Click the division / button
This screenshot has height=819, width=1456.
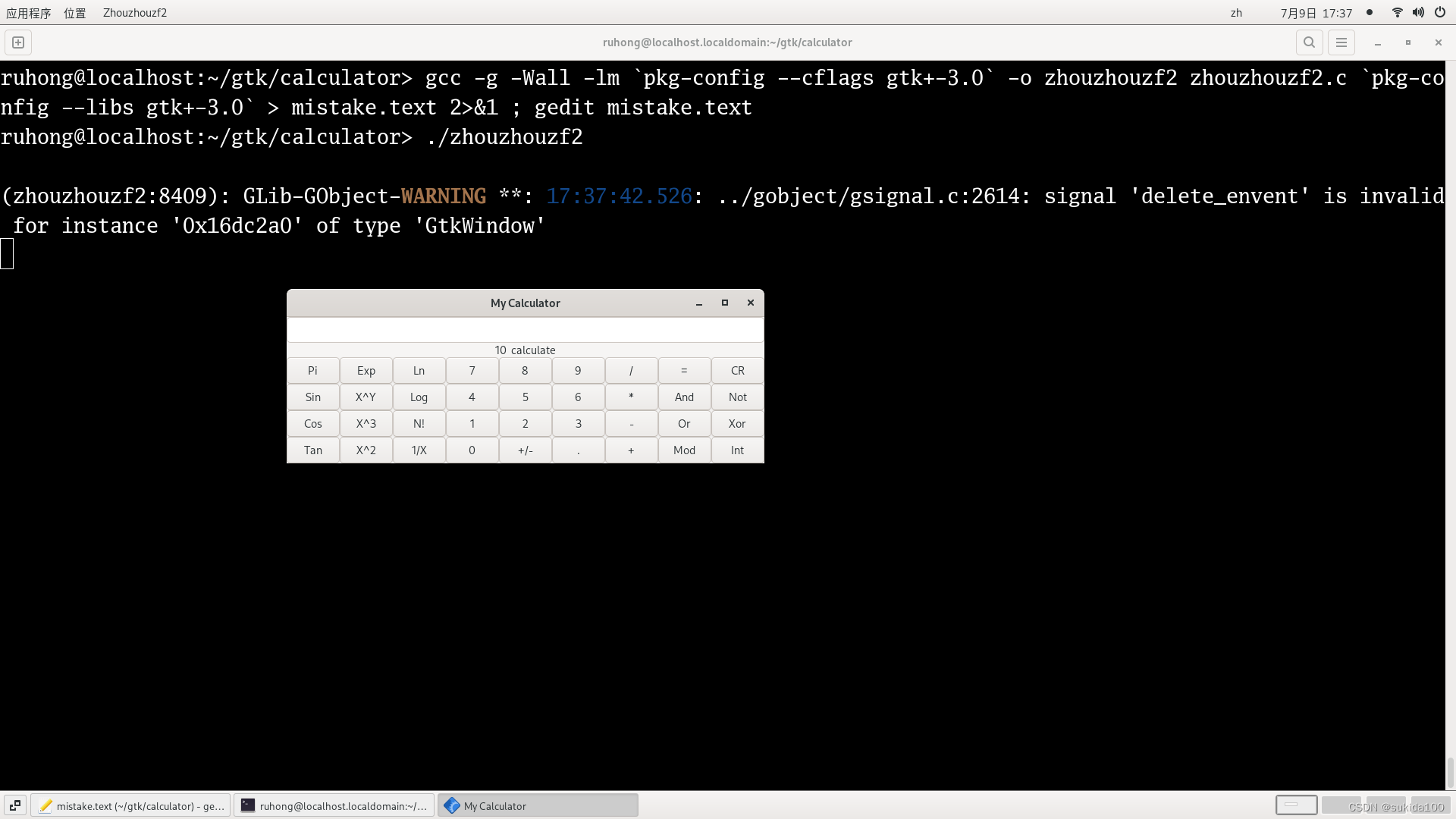[632, 371]
